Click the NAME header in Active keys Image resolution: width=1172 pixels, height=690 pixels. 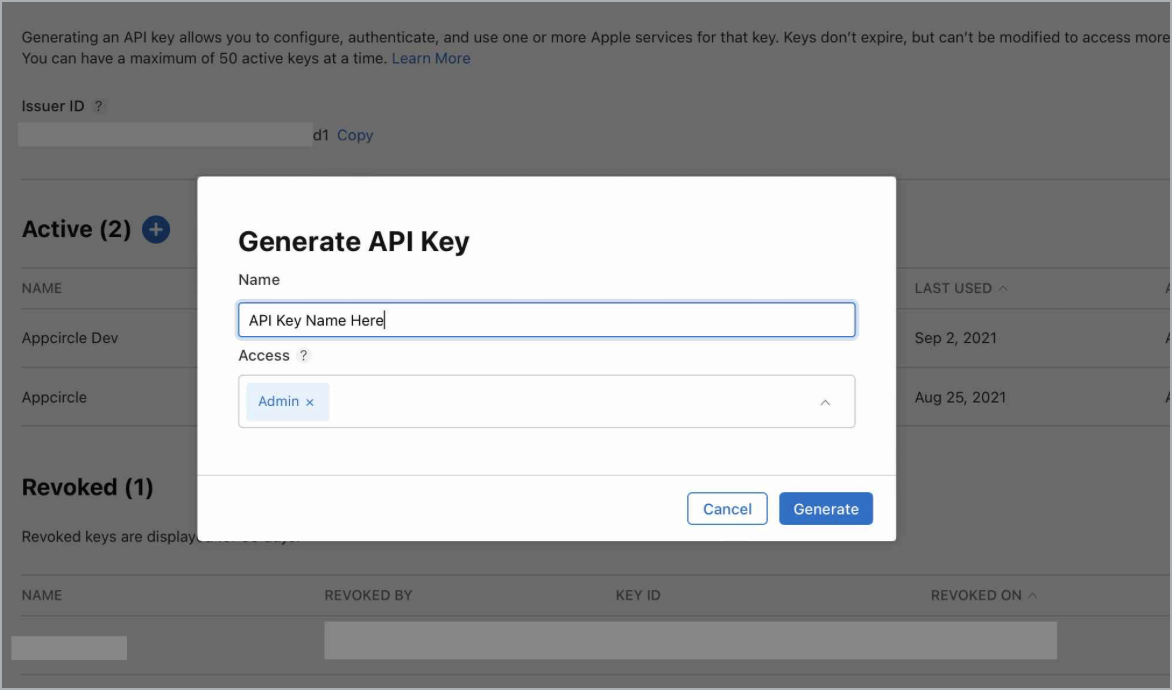42,288
